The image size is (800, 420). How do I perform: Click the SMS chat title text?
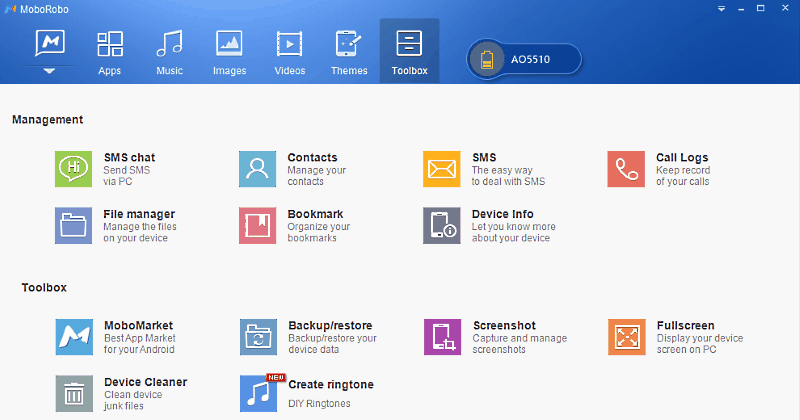click(x=130, y=158)
